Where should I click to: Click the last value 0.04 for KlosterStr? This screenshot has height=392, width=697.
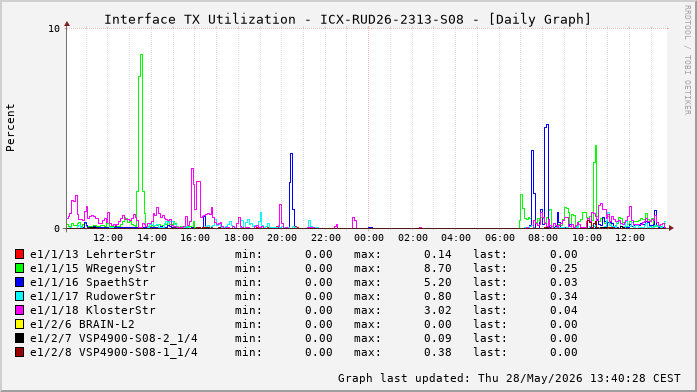point(564,310)
